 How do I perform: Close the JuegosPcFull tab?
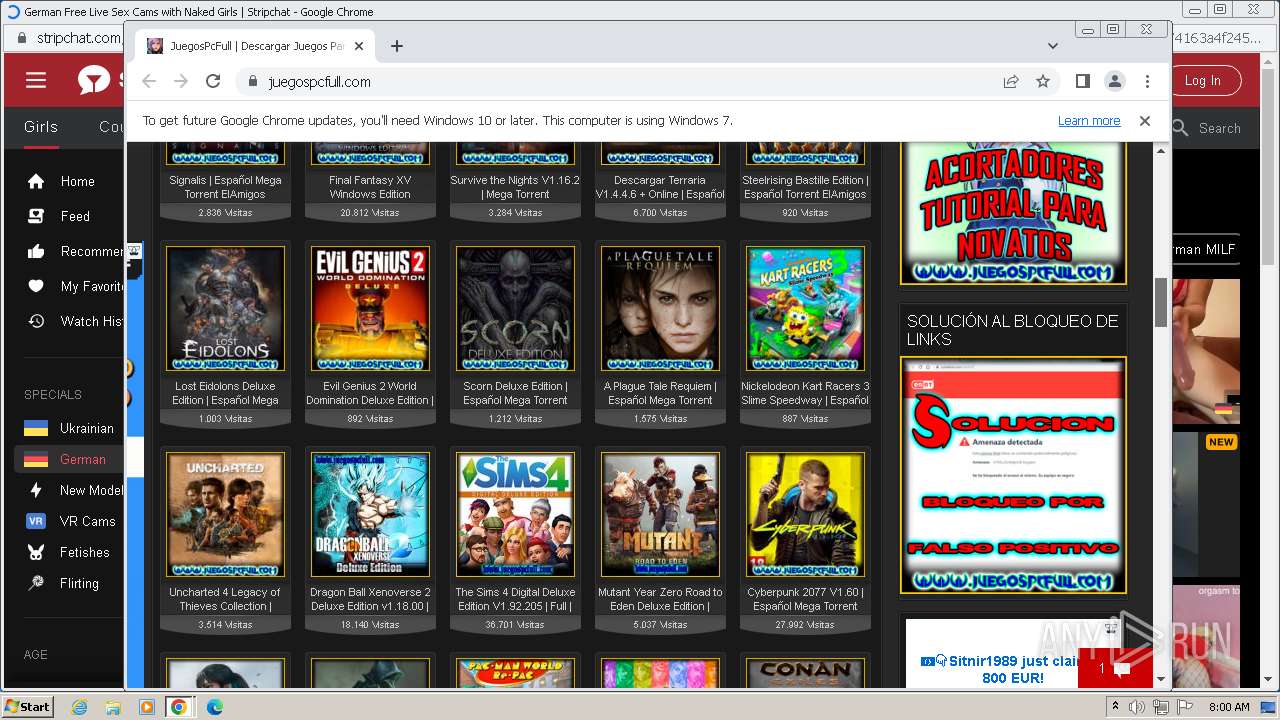point(360,46)
